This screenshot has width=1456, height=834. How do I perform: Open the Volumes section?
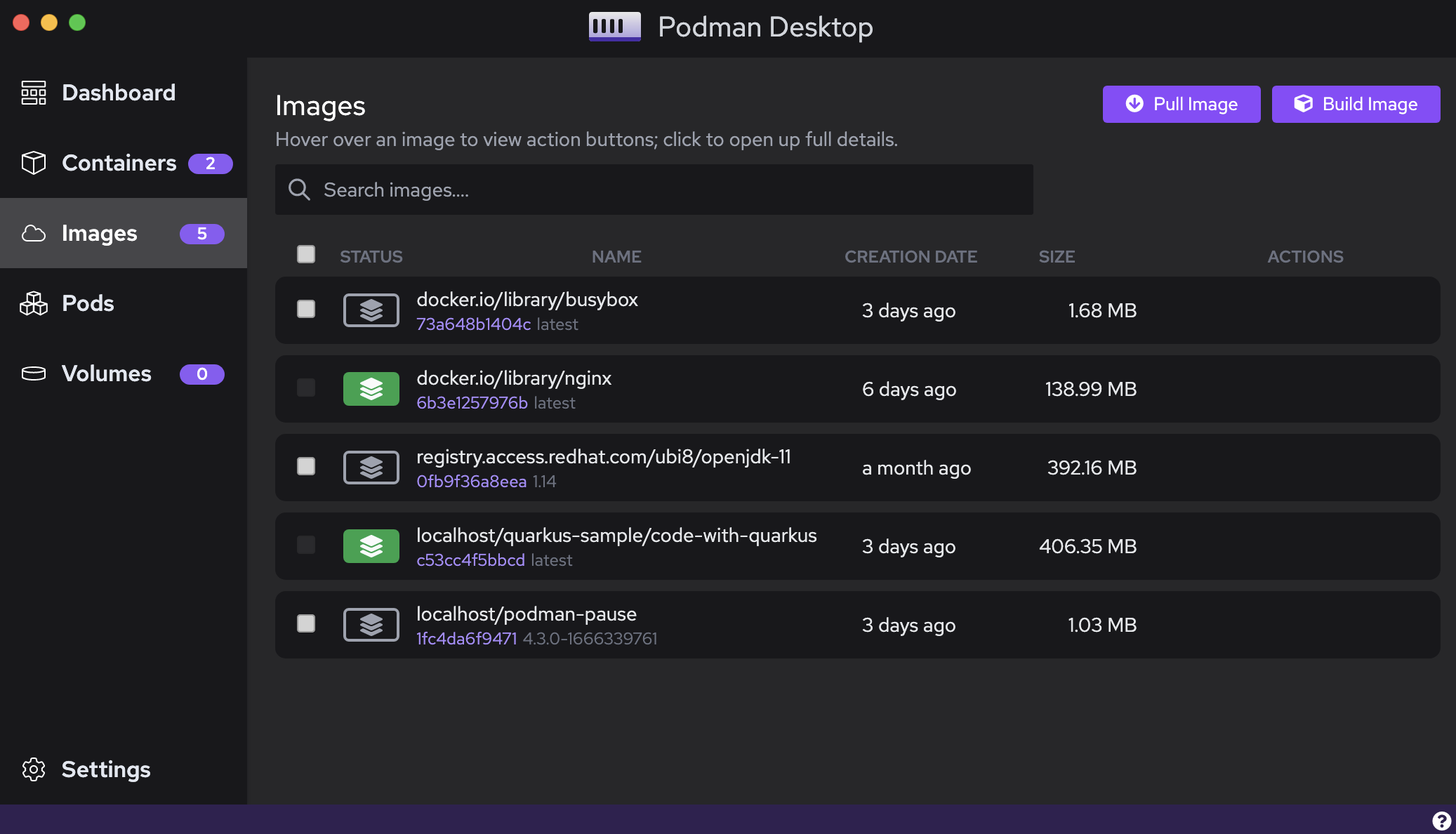(107, 373)
